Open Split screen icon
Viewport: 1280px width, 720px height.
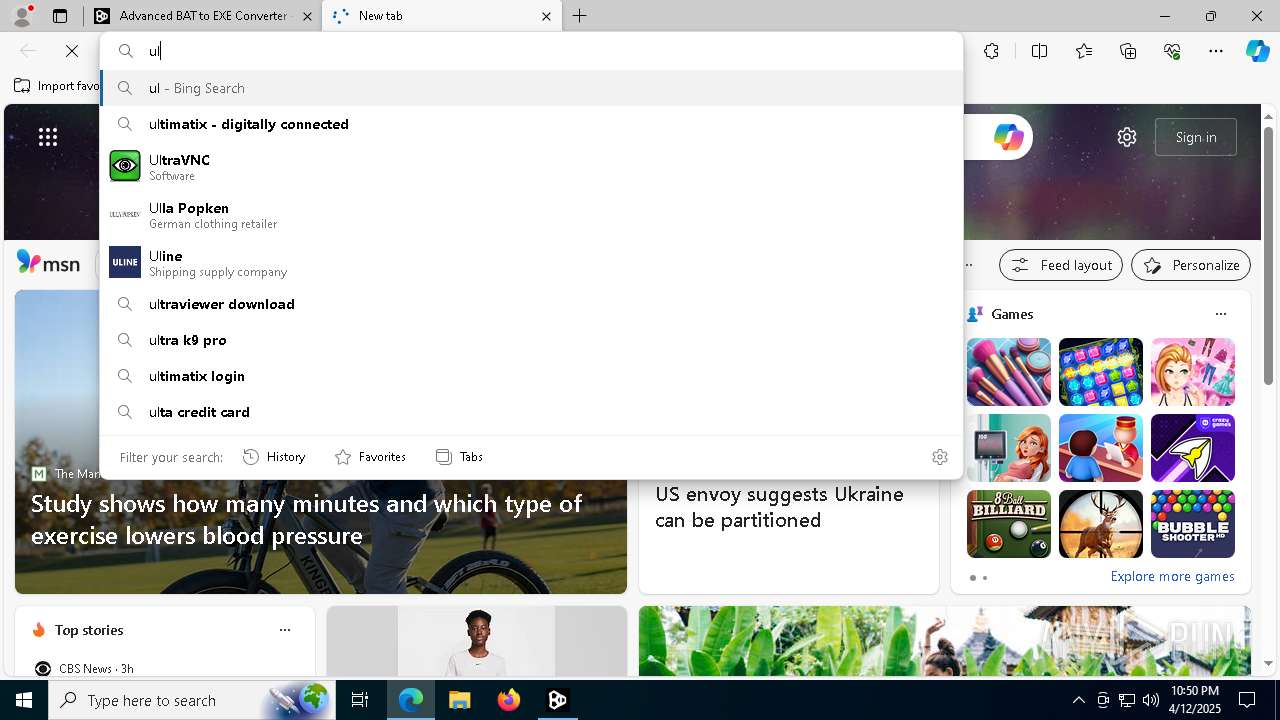point(1039,51)
